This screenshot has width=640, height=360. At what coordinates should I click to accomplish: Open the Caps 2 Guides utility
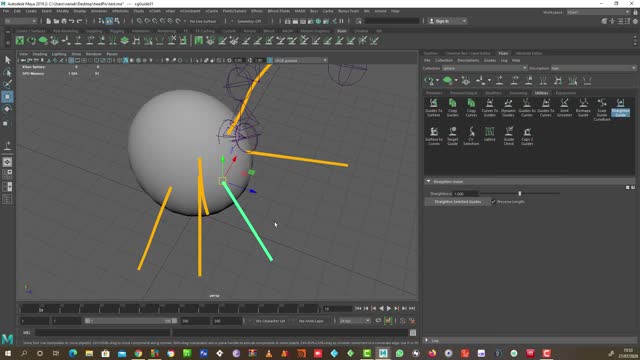(x=527, y=136)
